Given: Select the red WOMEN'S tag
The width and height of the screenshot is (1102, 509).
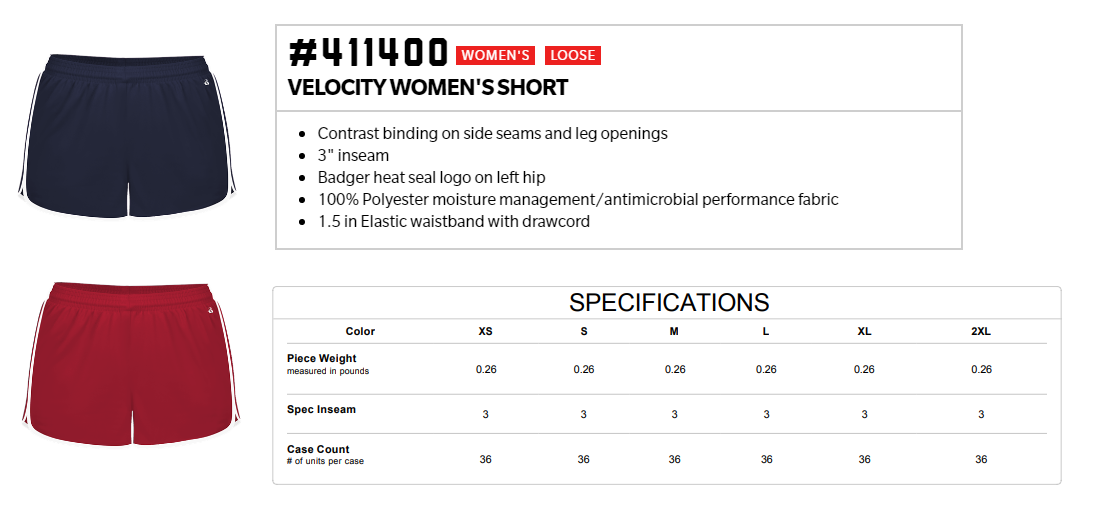Looking at the screenshot, I should click(x=495, y=56).
